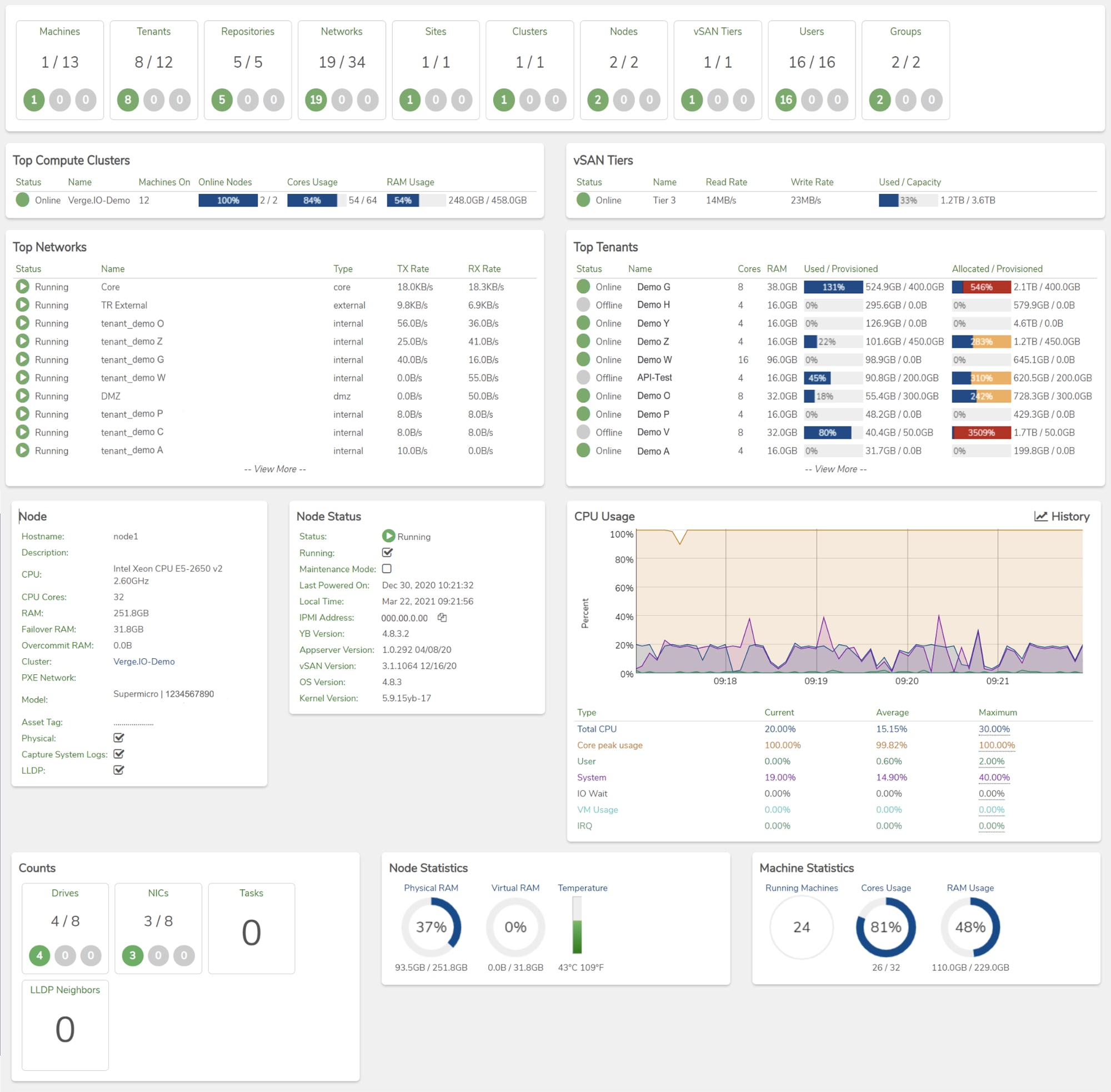Click the Total CPU link in usage table
Image resolution: width=1111 pixels, height=1092 pixels.
pos(597,729)
